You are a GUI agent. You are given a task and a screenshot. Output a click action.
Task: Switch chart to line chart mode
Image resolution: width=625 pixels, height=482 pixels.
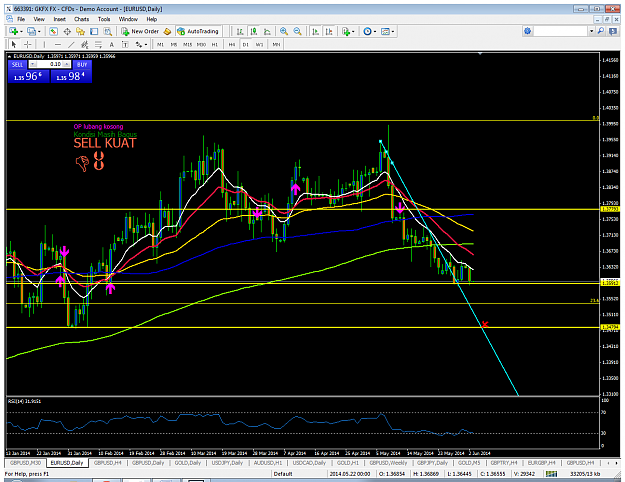click(x=267, y=31)
